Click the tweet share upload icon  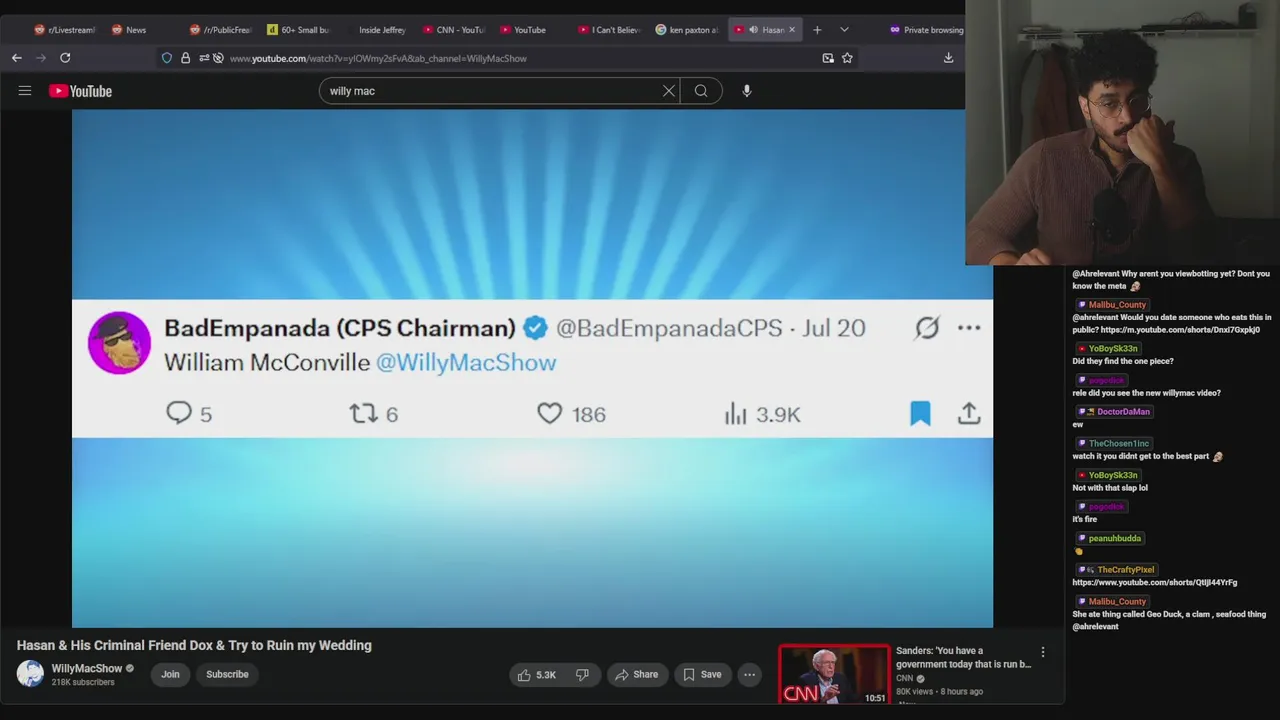pos(969,413)
